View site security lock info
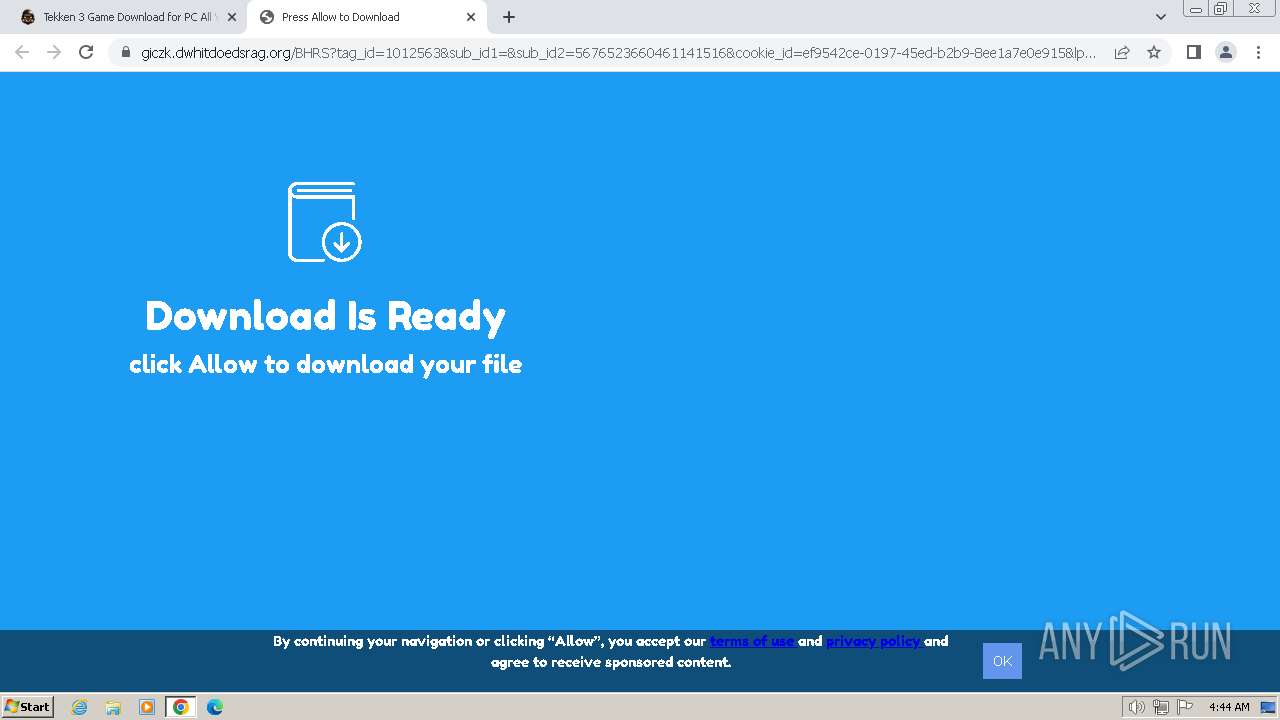The width and height of the screenshot is (1280, 720). pos(125,52)
